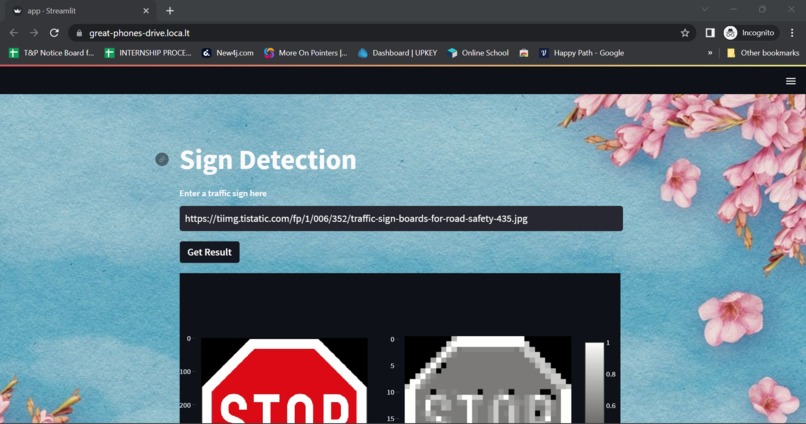This screenshot has height=424, width=806.
Task: Open Chrome three-dot menu
Action: pos(792,33)
